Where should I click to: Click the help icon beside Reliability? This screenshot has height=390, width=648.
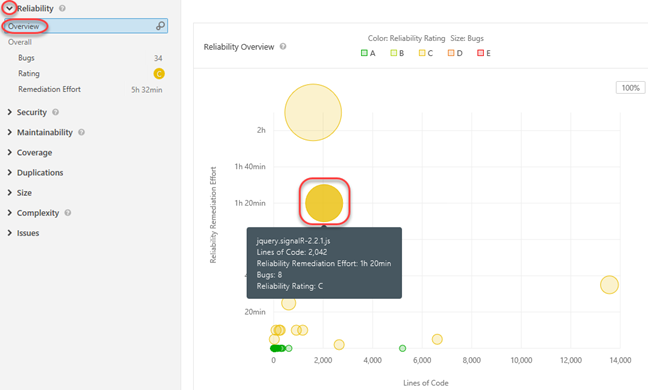(x=62, y=8)
